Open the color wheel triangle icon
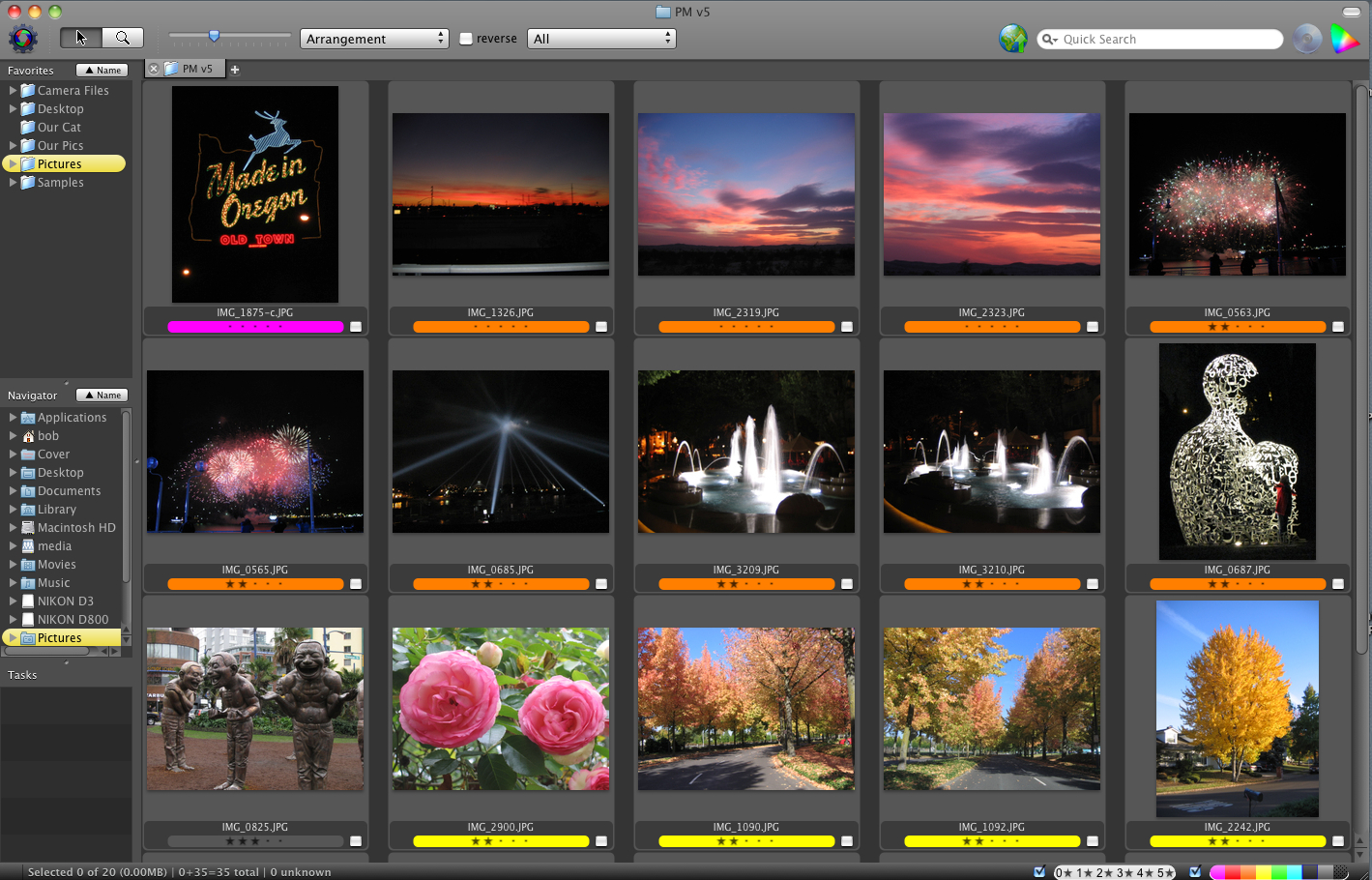 pos(1345,39)
